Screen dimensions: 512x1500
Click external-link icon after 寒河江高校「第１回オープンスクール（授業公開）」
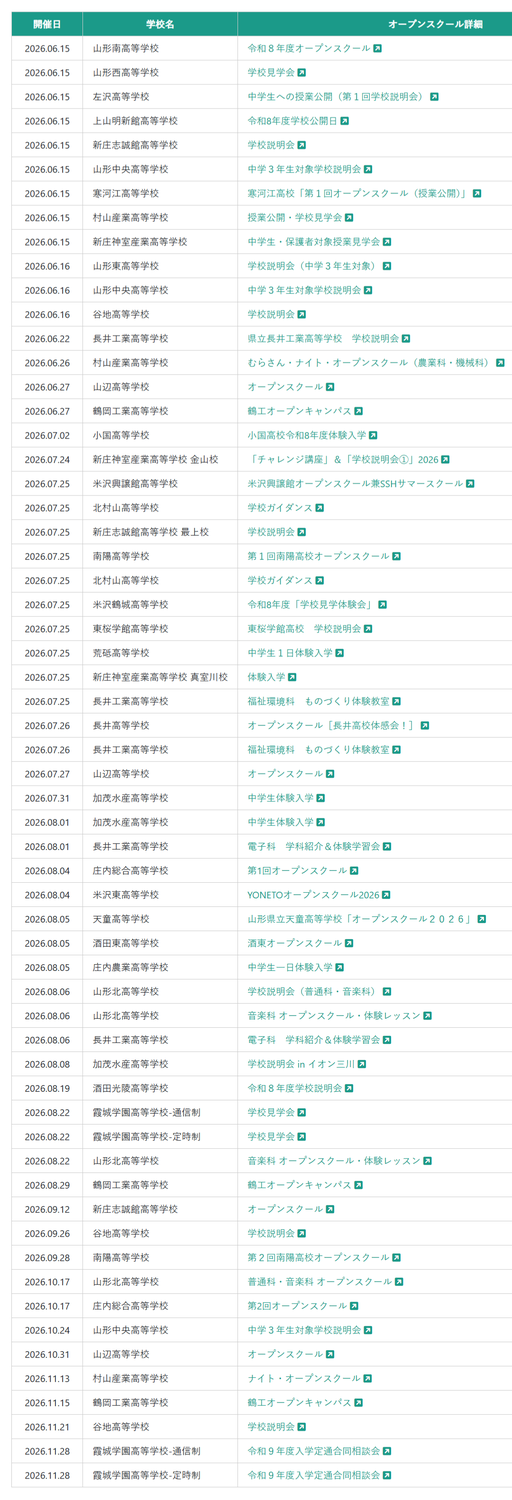[x=477, y=194]
